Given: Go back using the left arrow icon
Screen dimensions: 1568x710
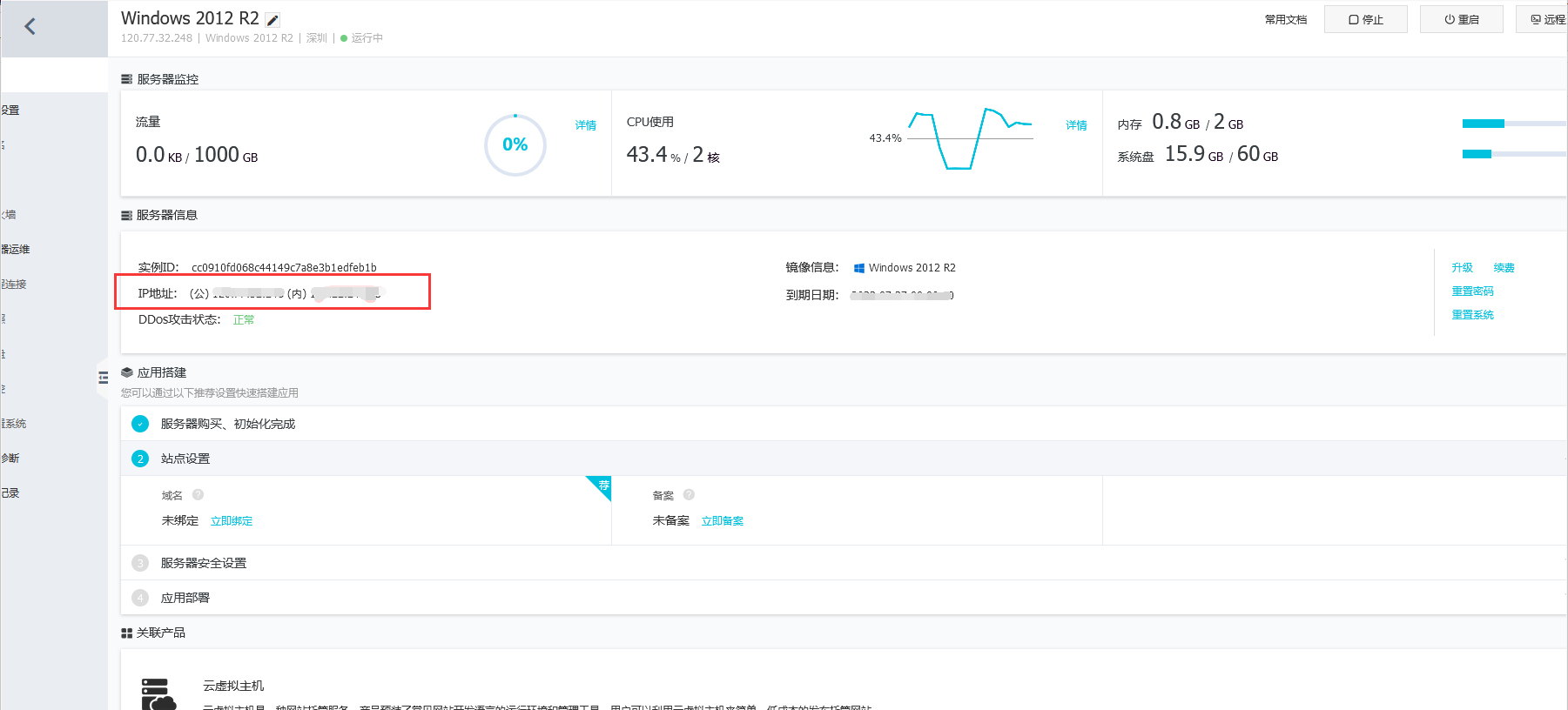Looking at the screenshot, I should coord(30,26).
